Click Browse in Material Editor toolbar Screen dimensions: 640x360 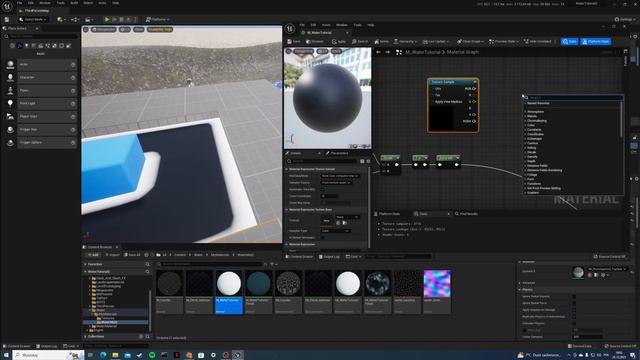[315, 41]
